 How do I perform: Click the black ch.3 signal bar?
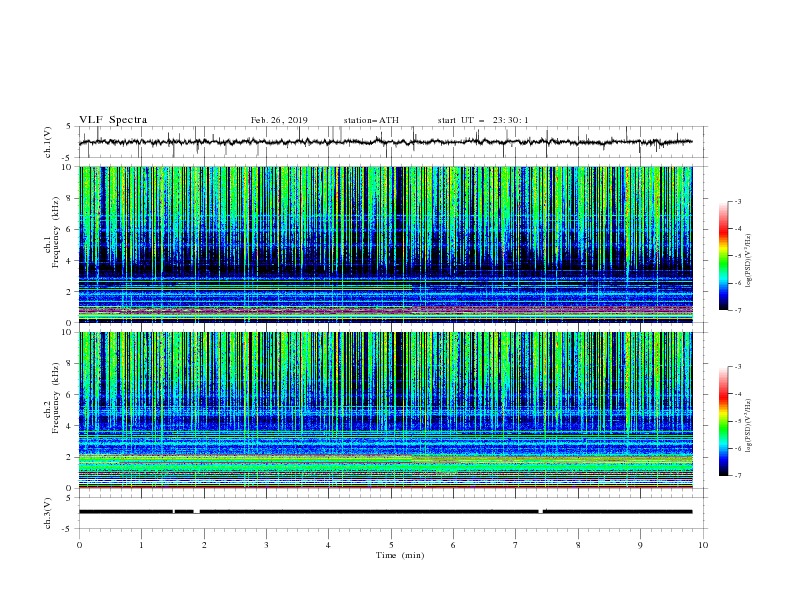tap(385, 512)
